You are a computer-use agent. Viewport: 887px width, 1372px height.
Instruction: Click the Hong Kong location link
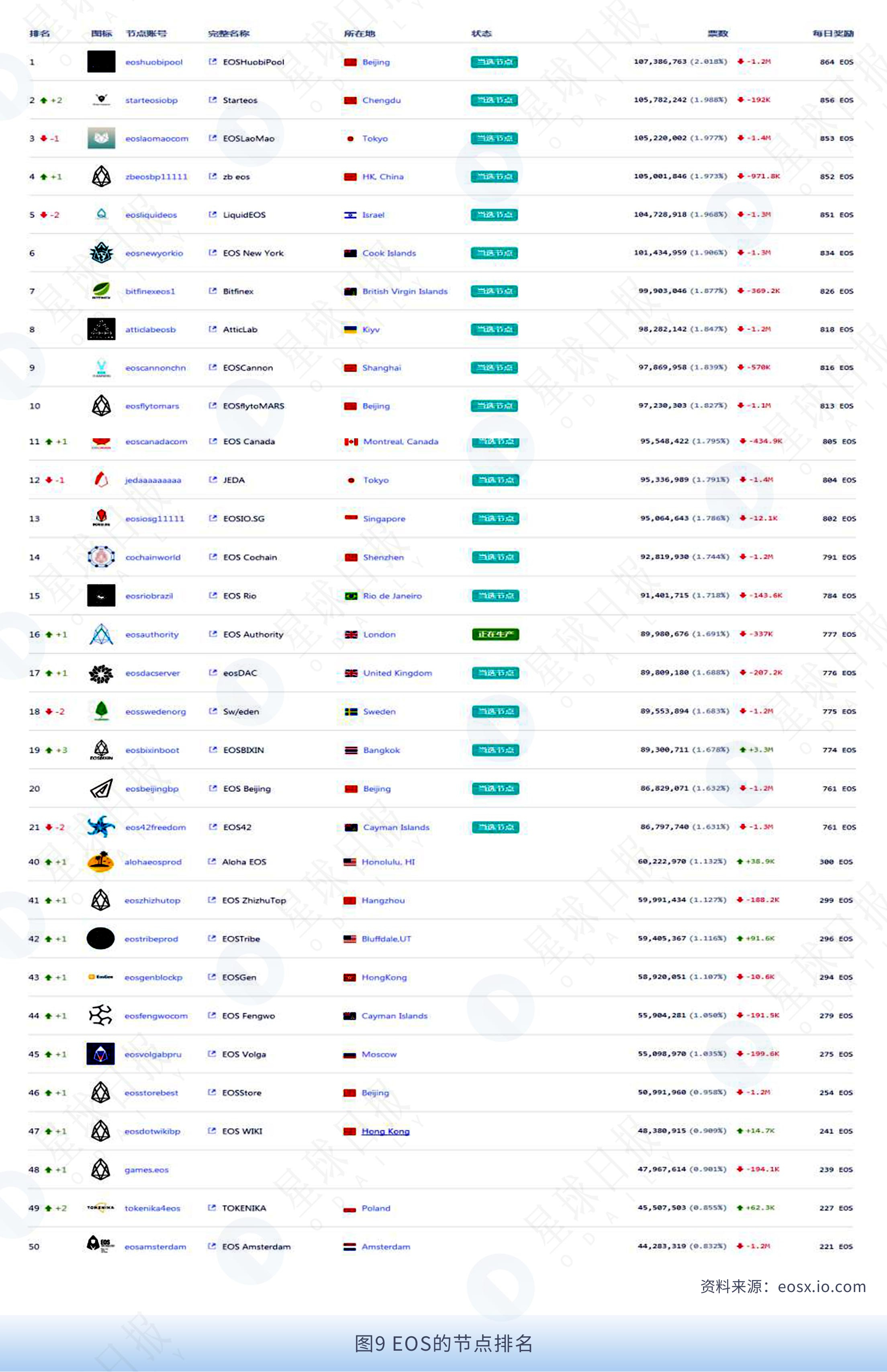click(385, 1131)
